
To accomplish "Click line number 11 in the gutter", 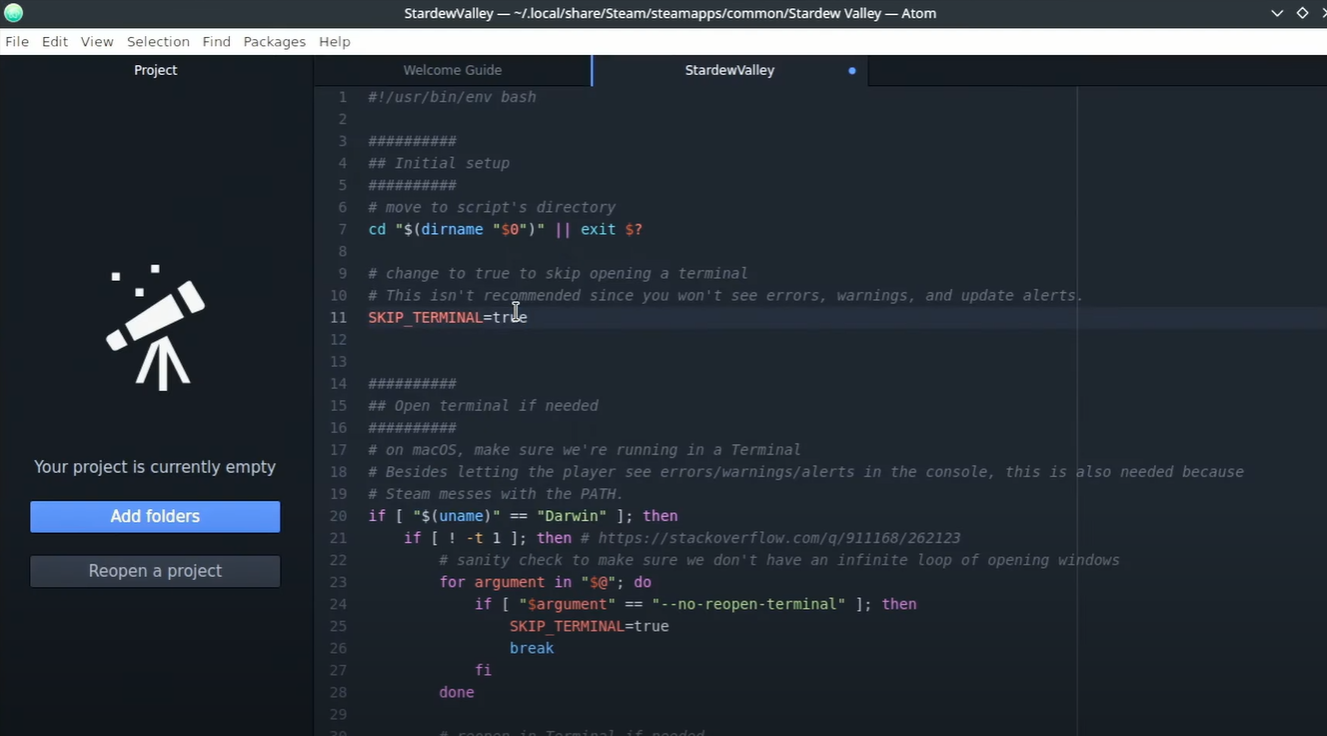I will (338, 317).
